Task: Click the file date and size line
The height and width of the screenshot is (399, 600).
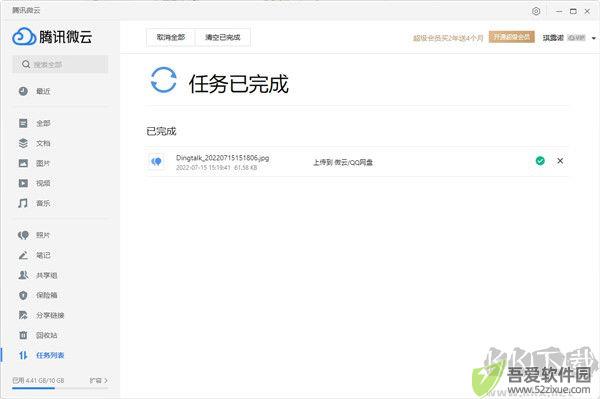Action: [x=216, y=168]
